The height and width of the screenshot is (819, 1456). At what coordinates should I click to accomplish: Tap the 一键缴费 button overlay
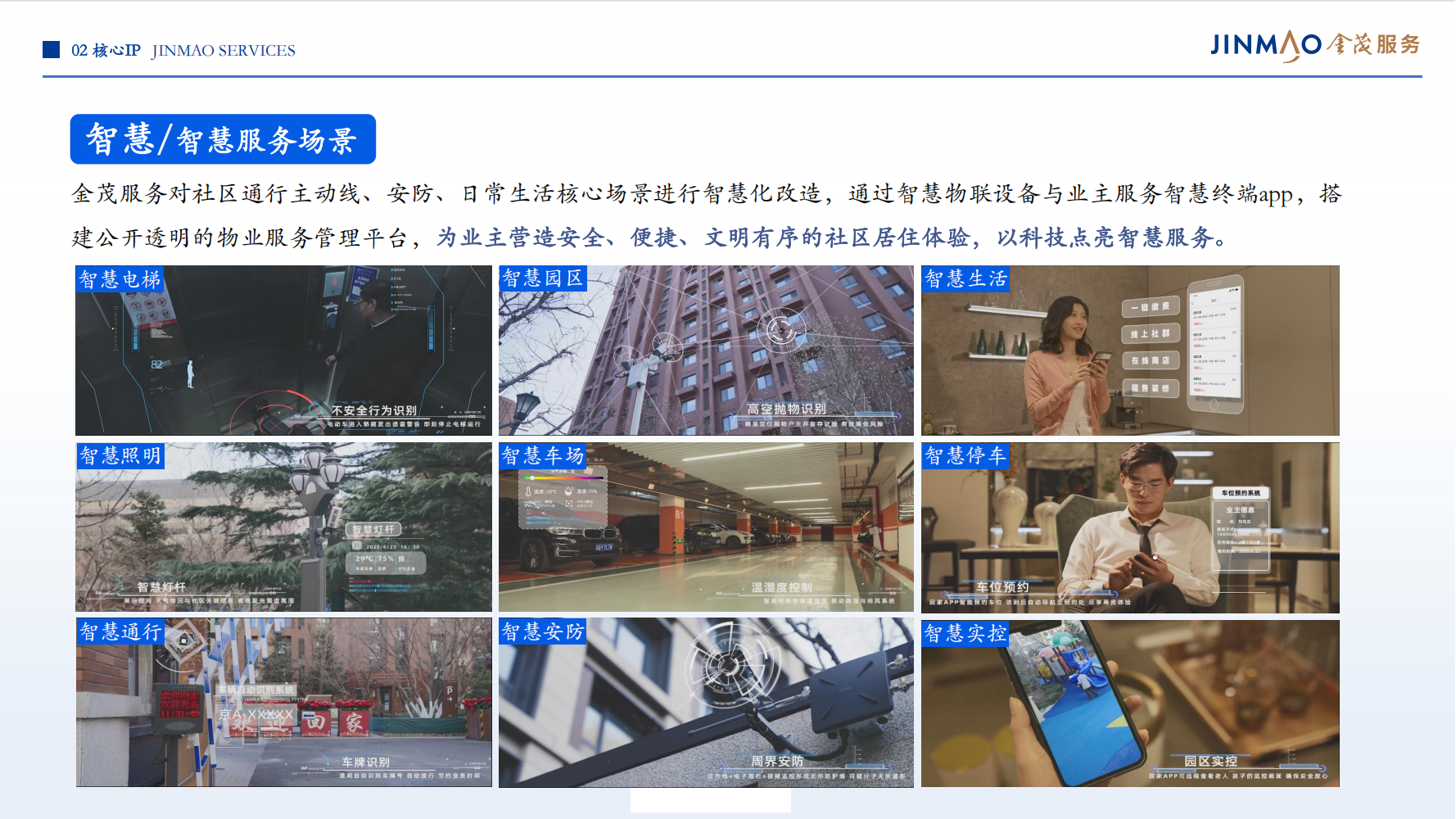click(1151, 307)
